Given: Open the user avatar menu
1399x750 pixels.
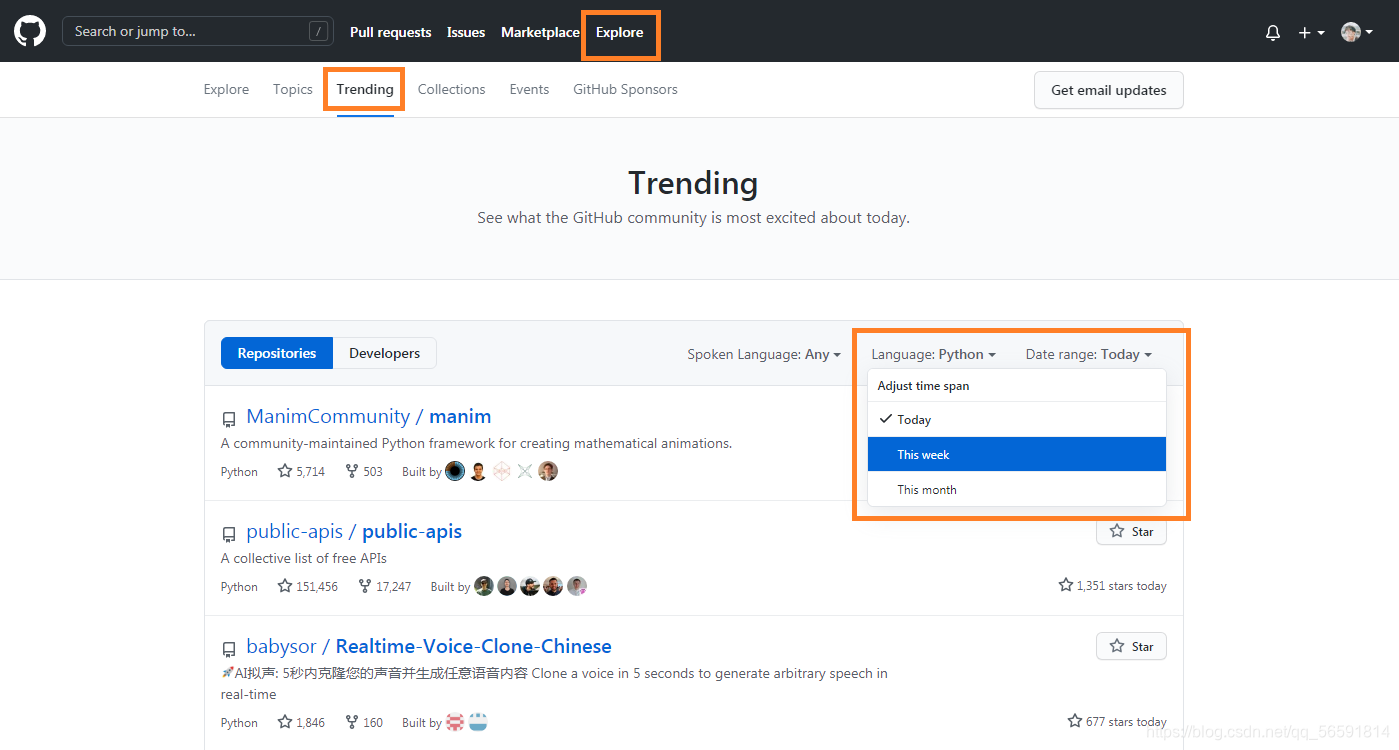Looking at the screenshot, I should pyautogui.click(x=1357, y=32).
